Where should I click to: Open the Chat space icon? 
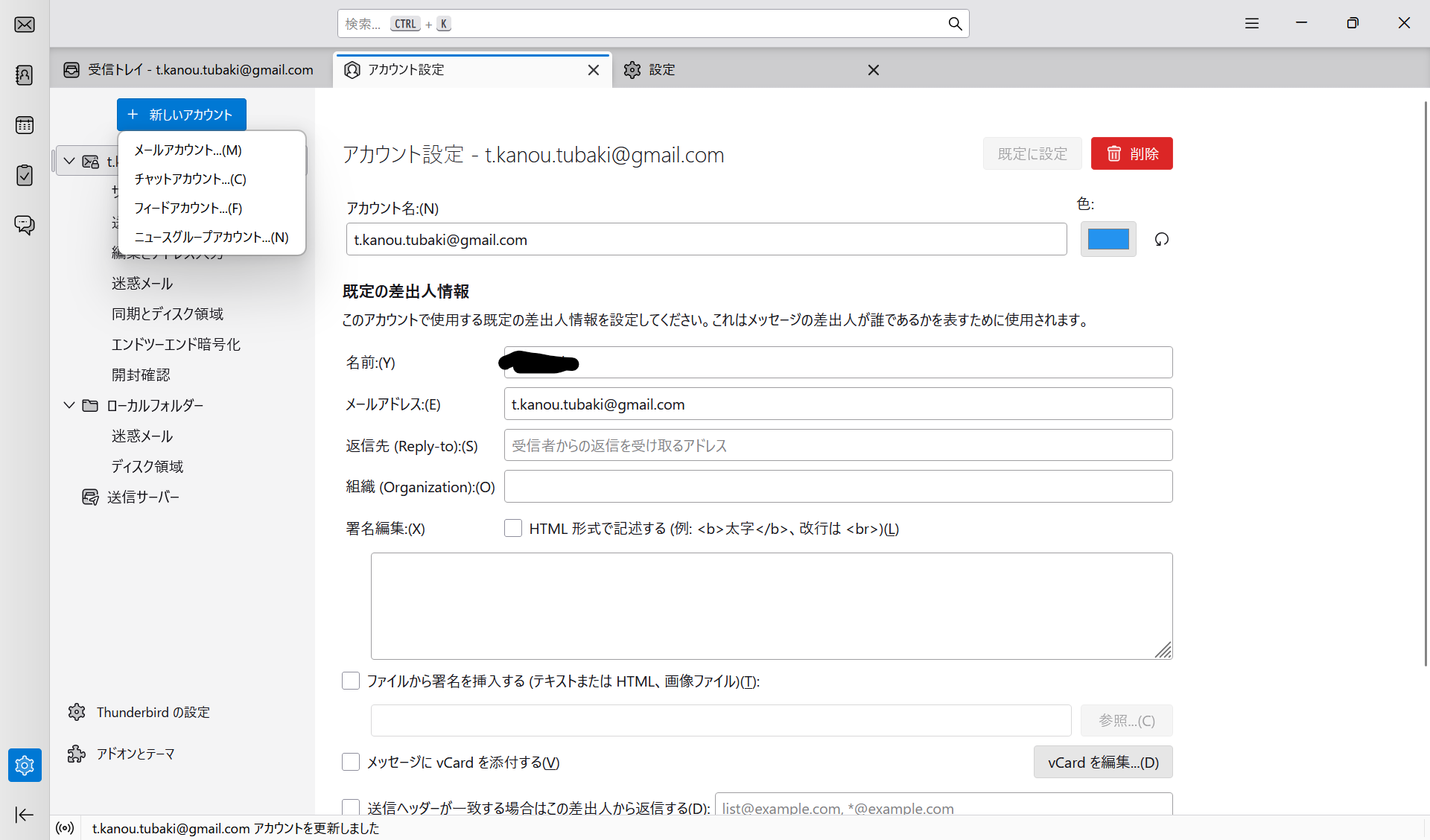(x=25, y=225)
